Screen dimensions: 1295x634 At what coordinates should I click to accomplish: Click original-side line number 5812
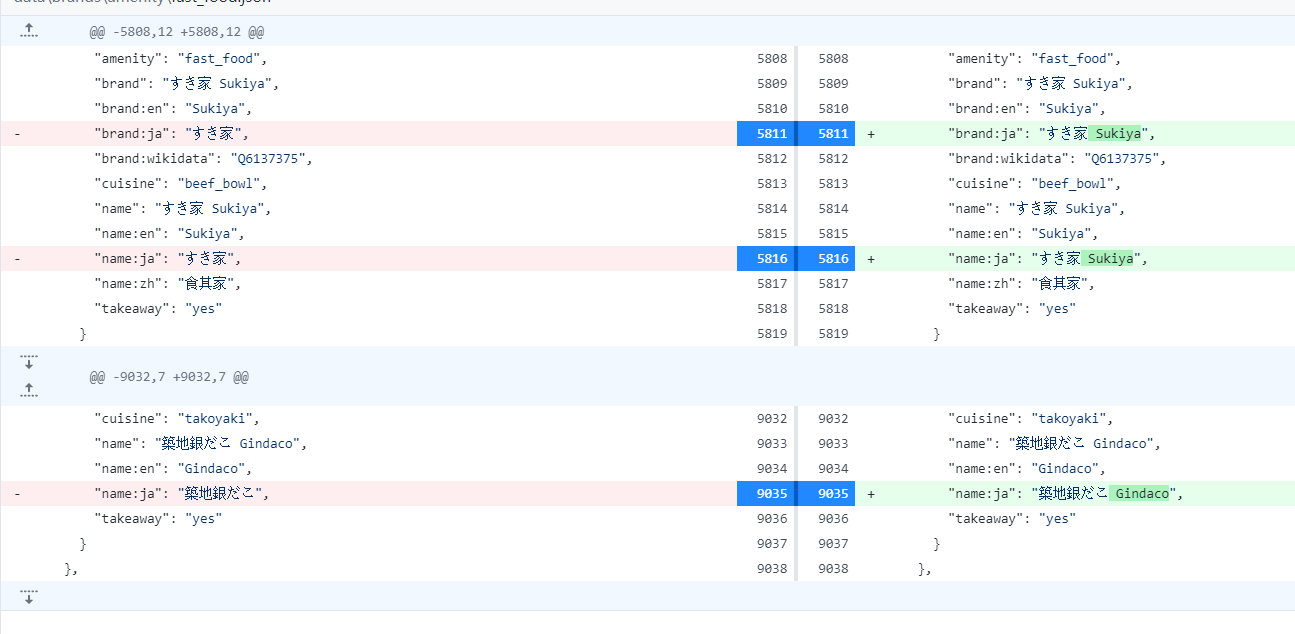pos(772,159)
